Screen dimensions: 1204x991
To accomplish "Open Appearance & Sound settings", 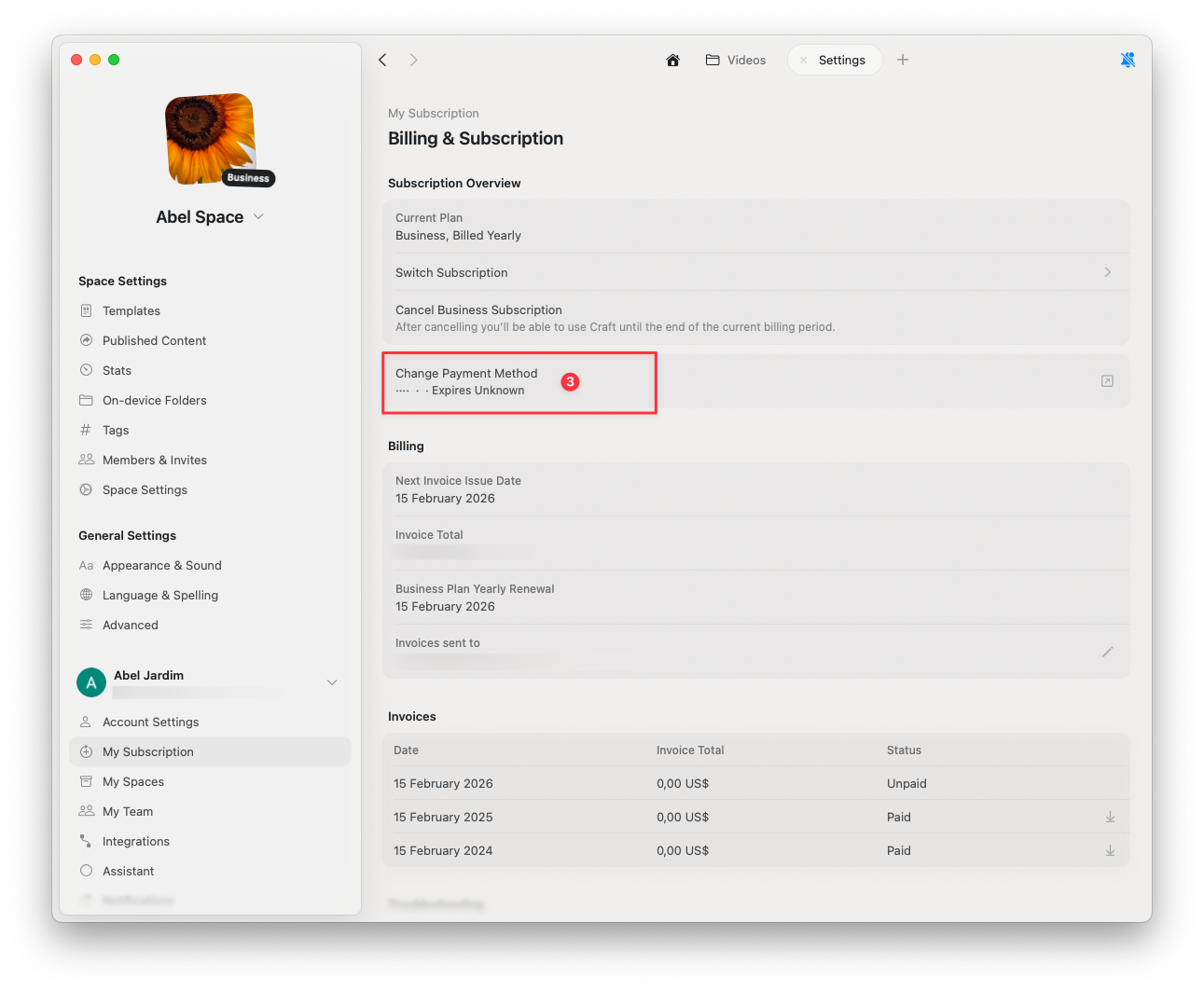I will point(161,565).
